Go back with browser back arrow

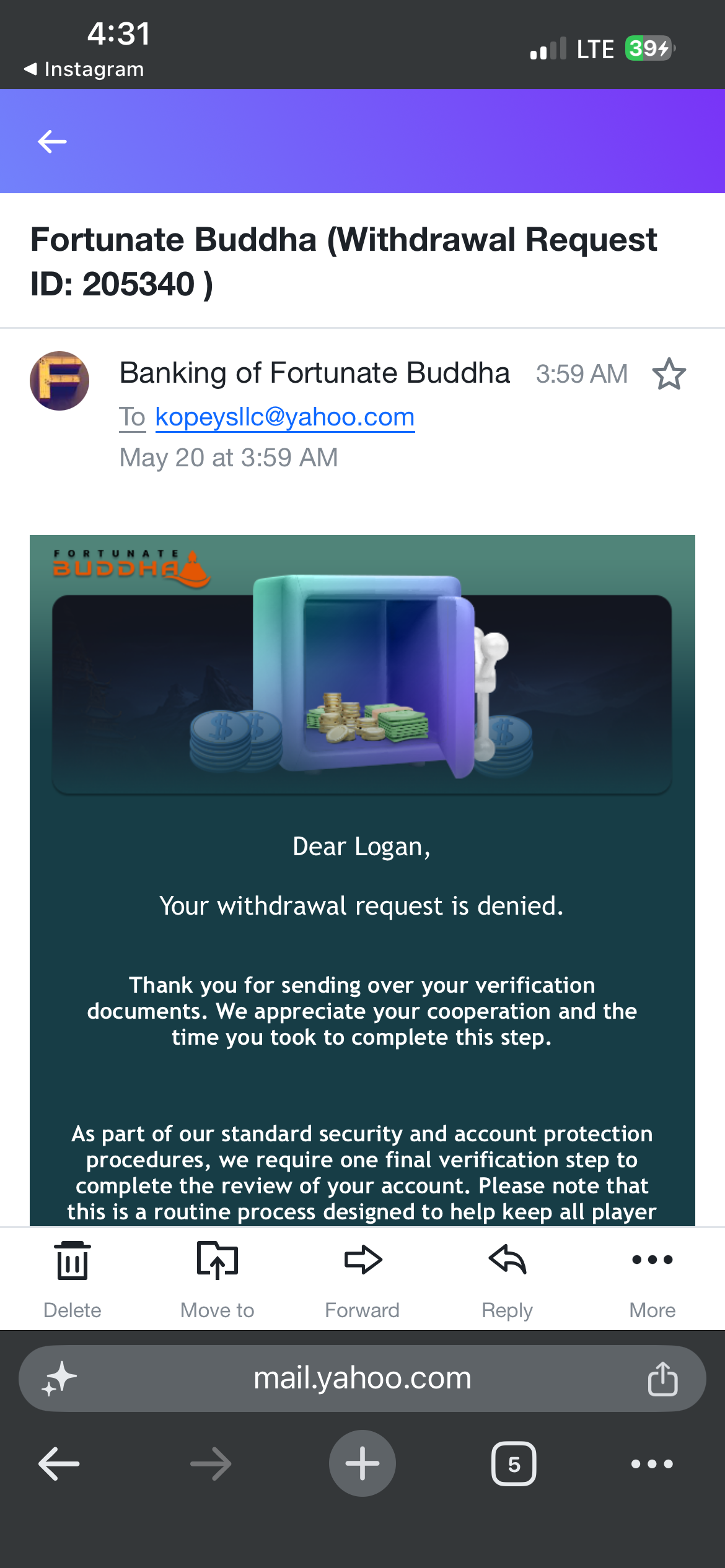pos(59,1464)
